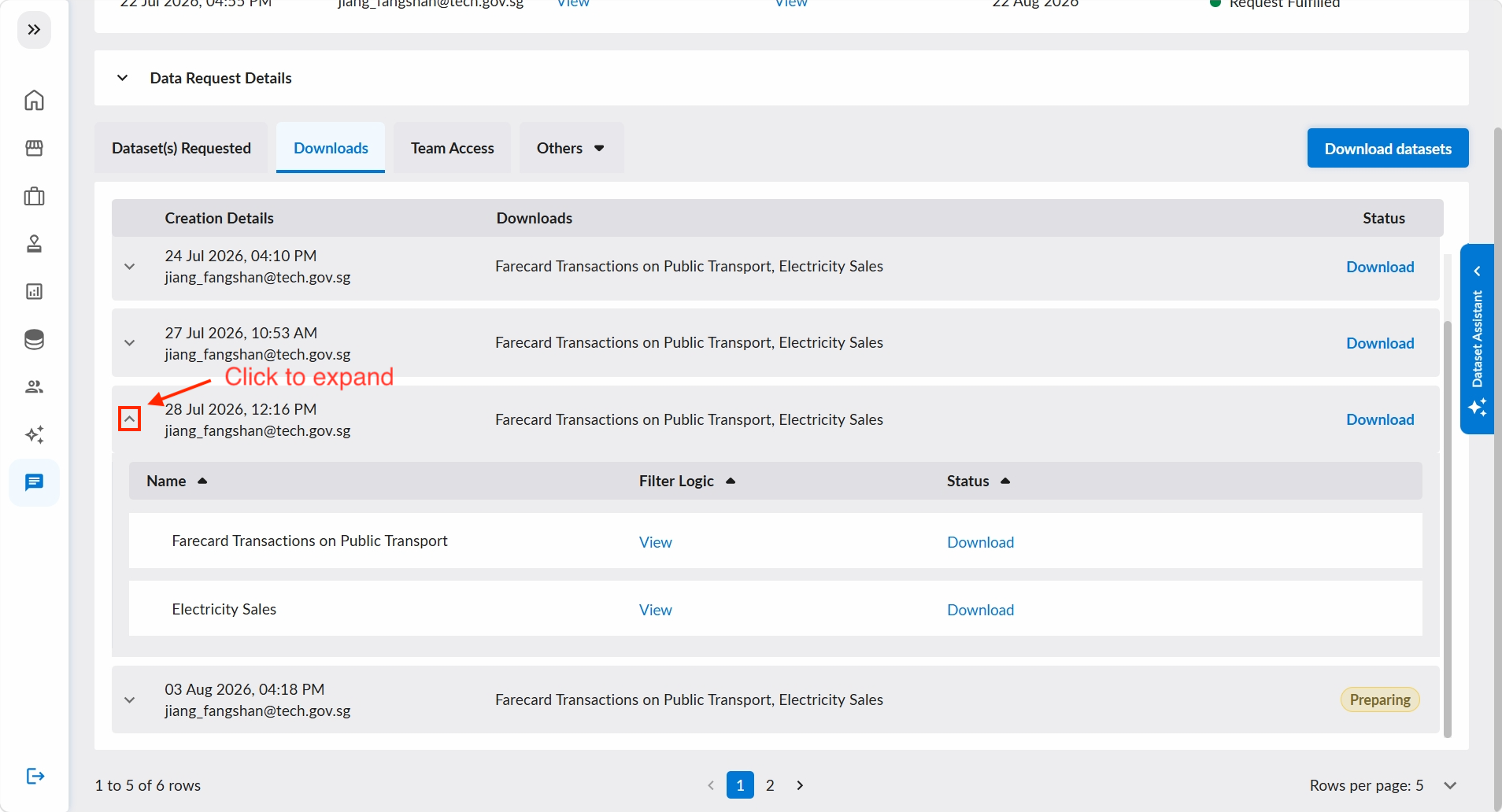The image size is (1502, 812).
Task: Download Farecard Transactions on Public Transport dataset
Action: [x=980, y=542]
